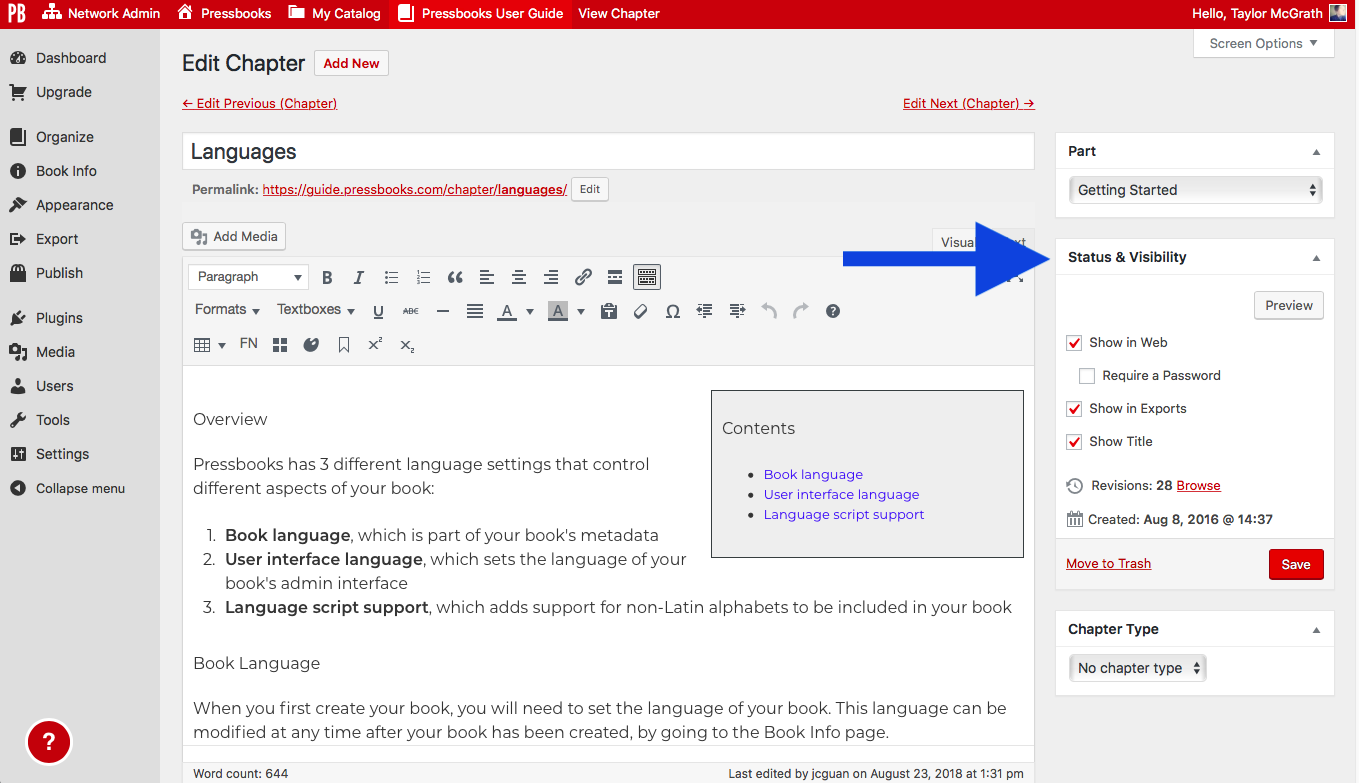Screen dimensions: 1359x783
Task: Align text right
Action: click(x=551, y=277)
